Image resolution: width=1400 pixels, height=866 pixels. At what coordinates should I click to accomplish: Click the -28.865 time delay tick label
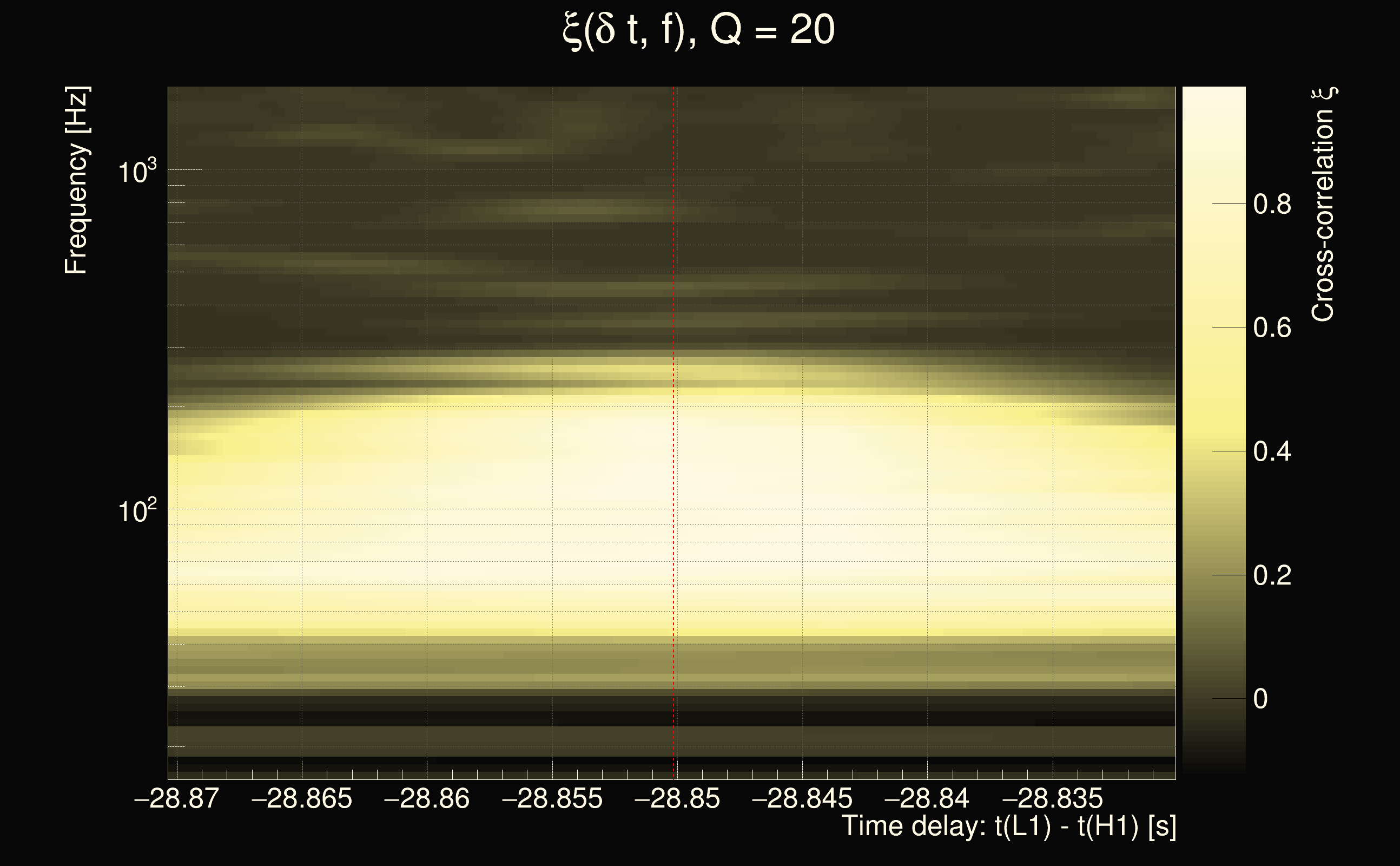pyautogui.click(x=302, y=798)
